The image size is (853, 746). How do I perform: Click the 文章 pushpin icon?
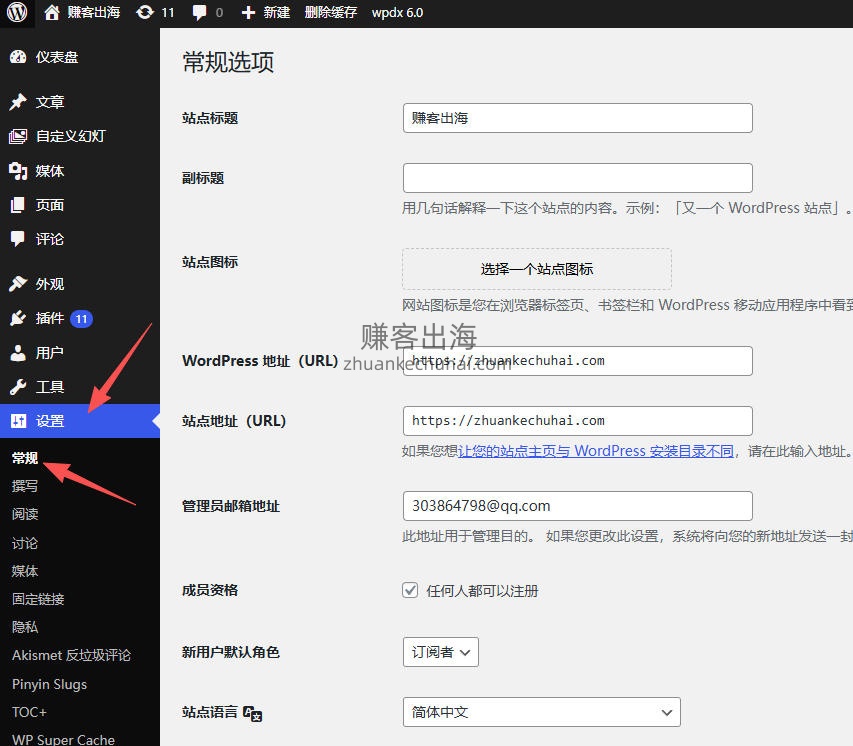click(18, 102)
